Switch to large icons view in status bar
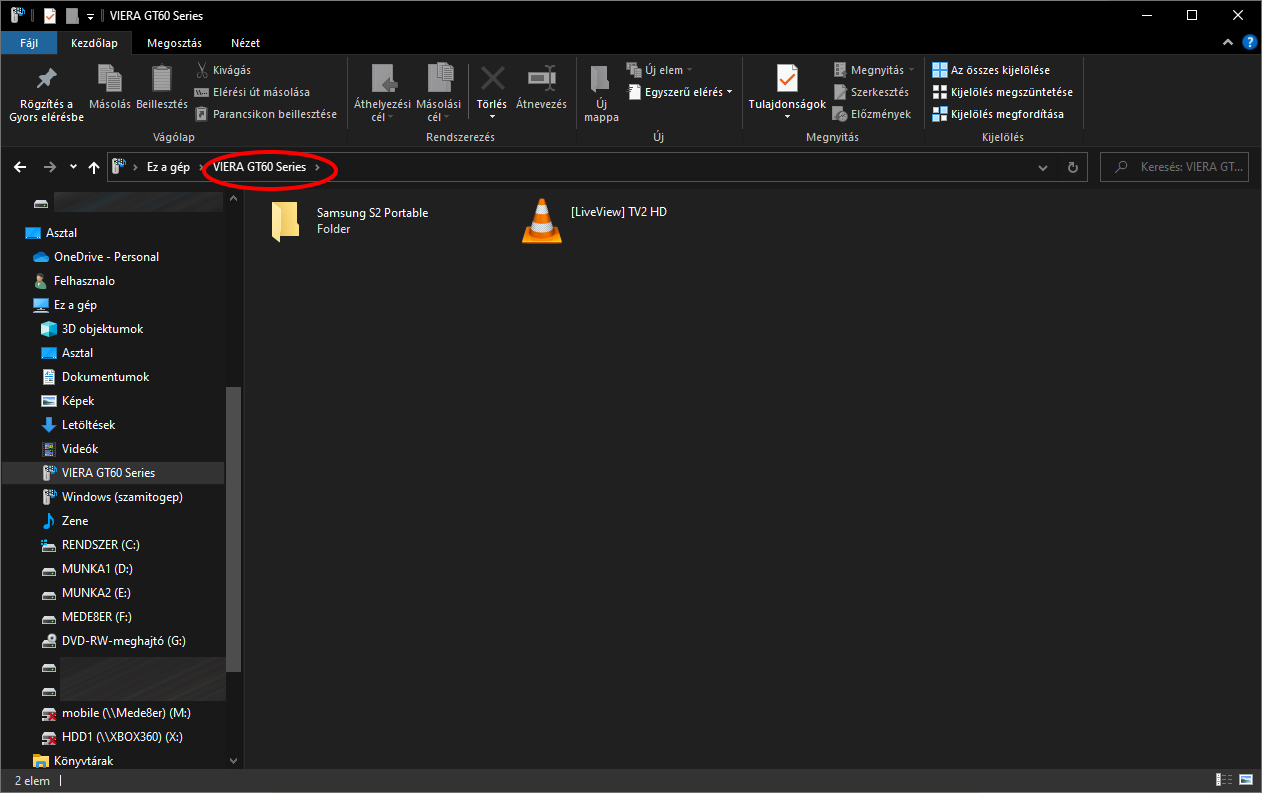Image resolution: width=1262 pixels, height=793 pixels. 1245,780
